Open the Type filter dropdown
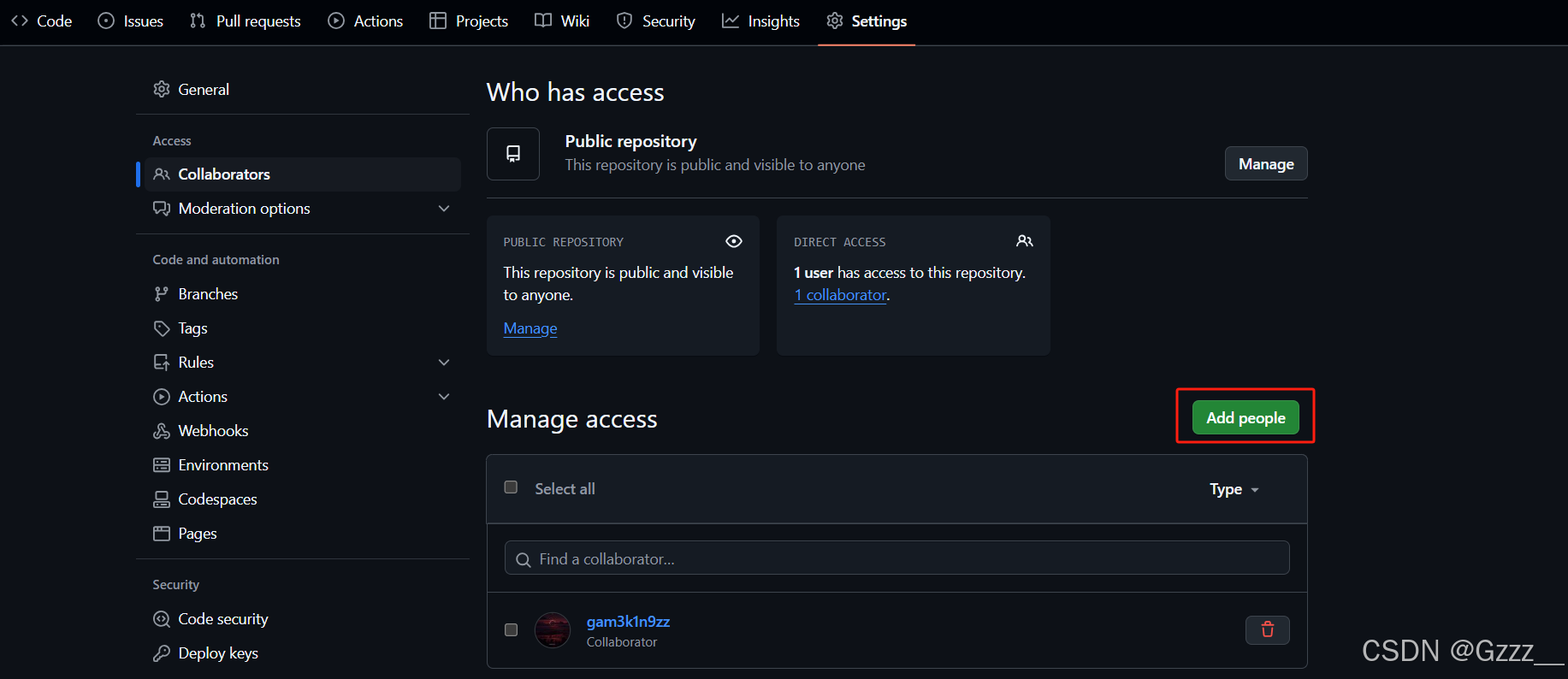Image resolution: width=1568 pixels, height=679 pixels. (x=1234, y=489)
